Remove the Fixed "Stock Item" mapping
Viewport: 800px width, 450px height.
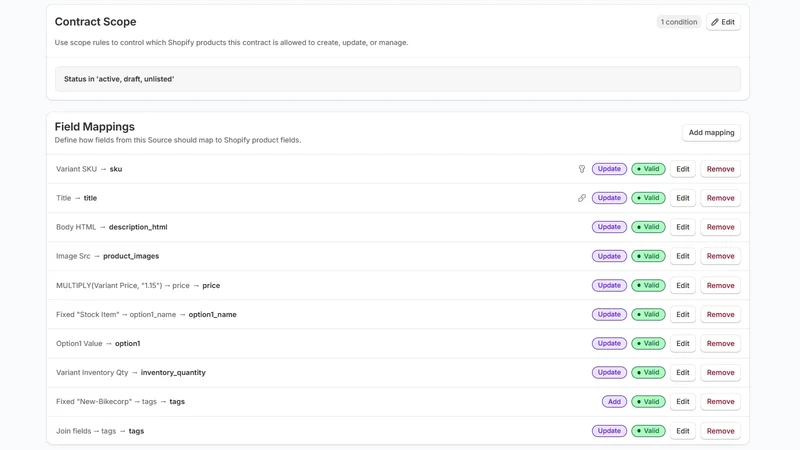(720, 315)
